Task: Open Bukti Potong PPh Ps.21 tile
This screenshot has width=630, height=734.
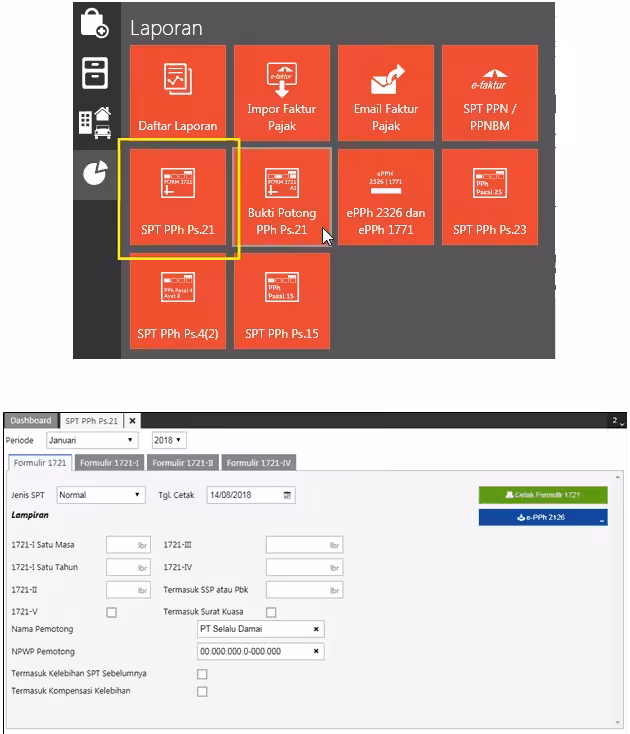Action: coord(282,197)
